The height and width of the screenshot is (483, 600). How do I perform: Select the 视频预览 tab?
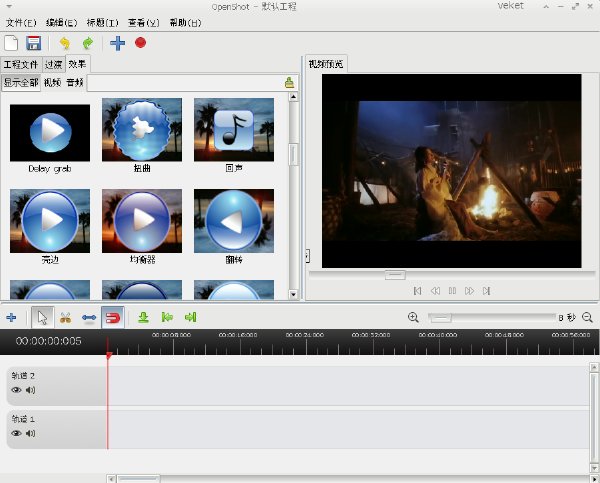click(x=326, y=64)
